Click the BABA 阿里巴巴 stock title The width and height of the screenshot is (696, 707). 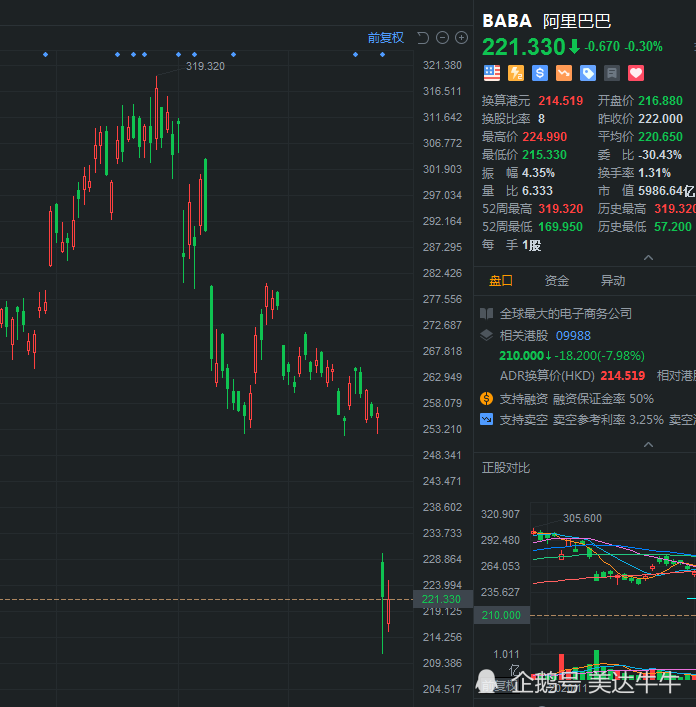coord(546,21)
